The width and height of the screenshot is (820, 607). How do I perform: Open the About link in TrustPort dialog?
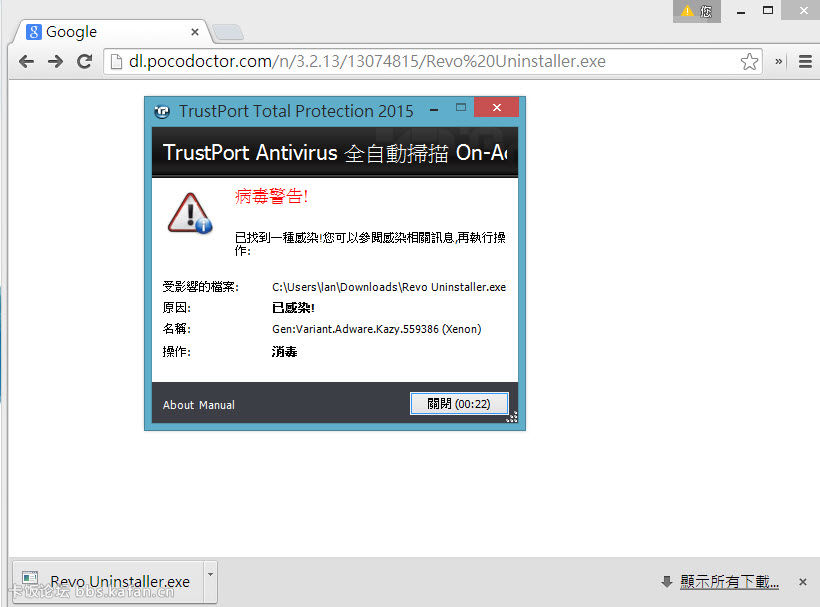pos(178,405)
